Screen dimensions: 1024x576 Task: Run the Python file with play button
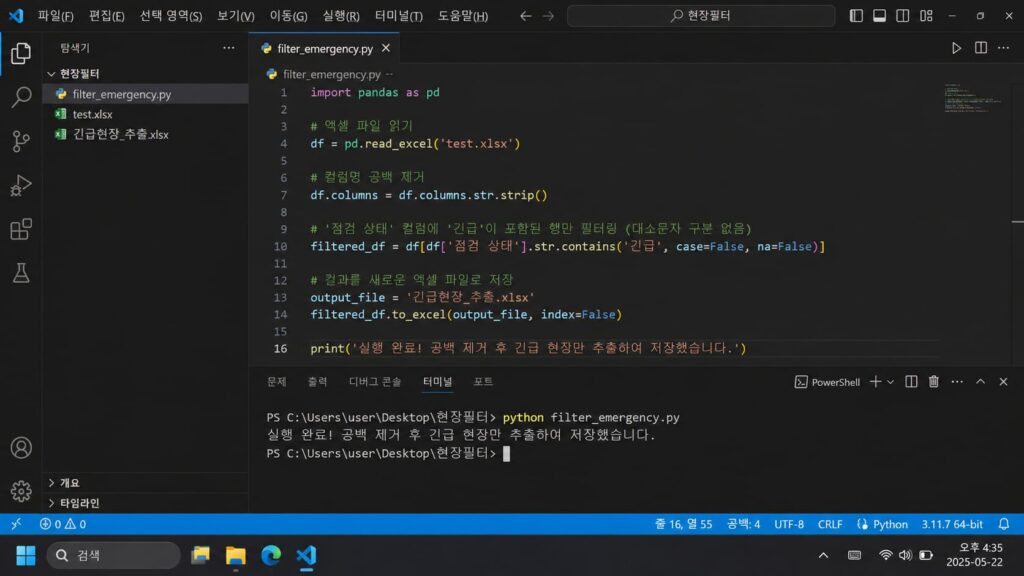[956, 48]
